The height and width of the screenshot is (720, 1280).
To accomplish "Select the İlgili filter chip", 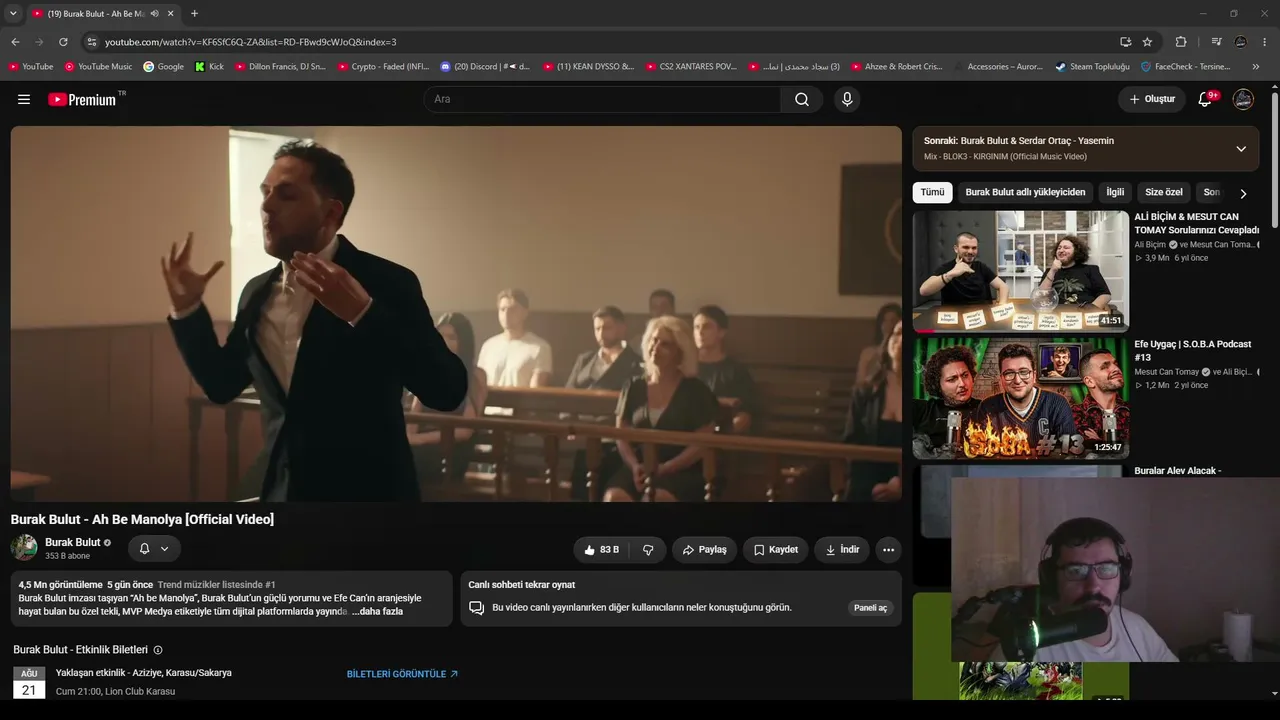I will click(x=1115, y=192).
